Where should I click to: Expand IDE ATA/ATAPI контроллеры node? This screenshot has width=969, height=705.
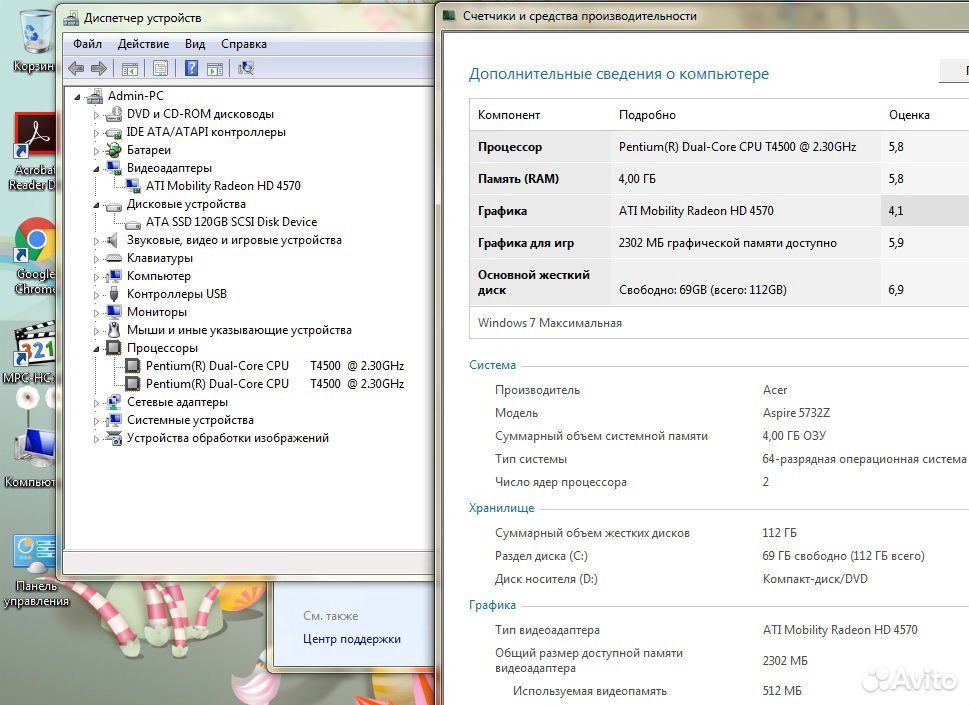pos(96,133)
